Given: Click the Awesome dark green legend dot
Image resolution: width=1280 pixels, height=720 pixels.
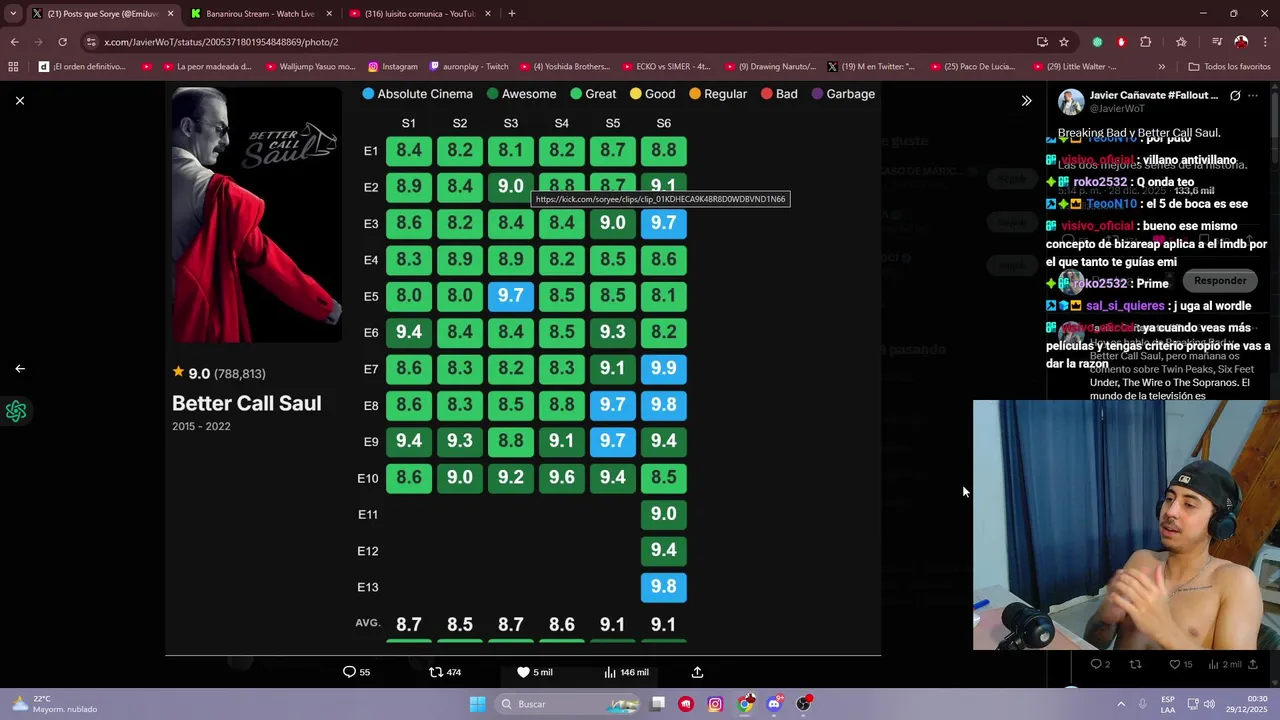Looking at the screenshot, I should pos(492,94).
